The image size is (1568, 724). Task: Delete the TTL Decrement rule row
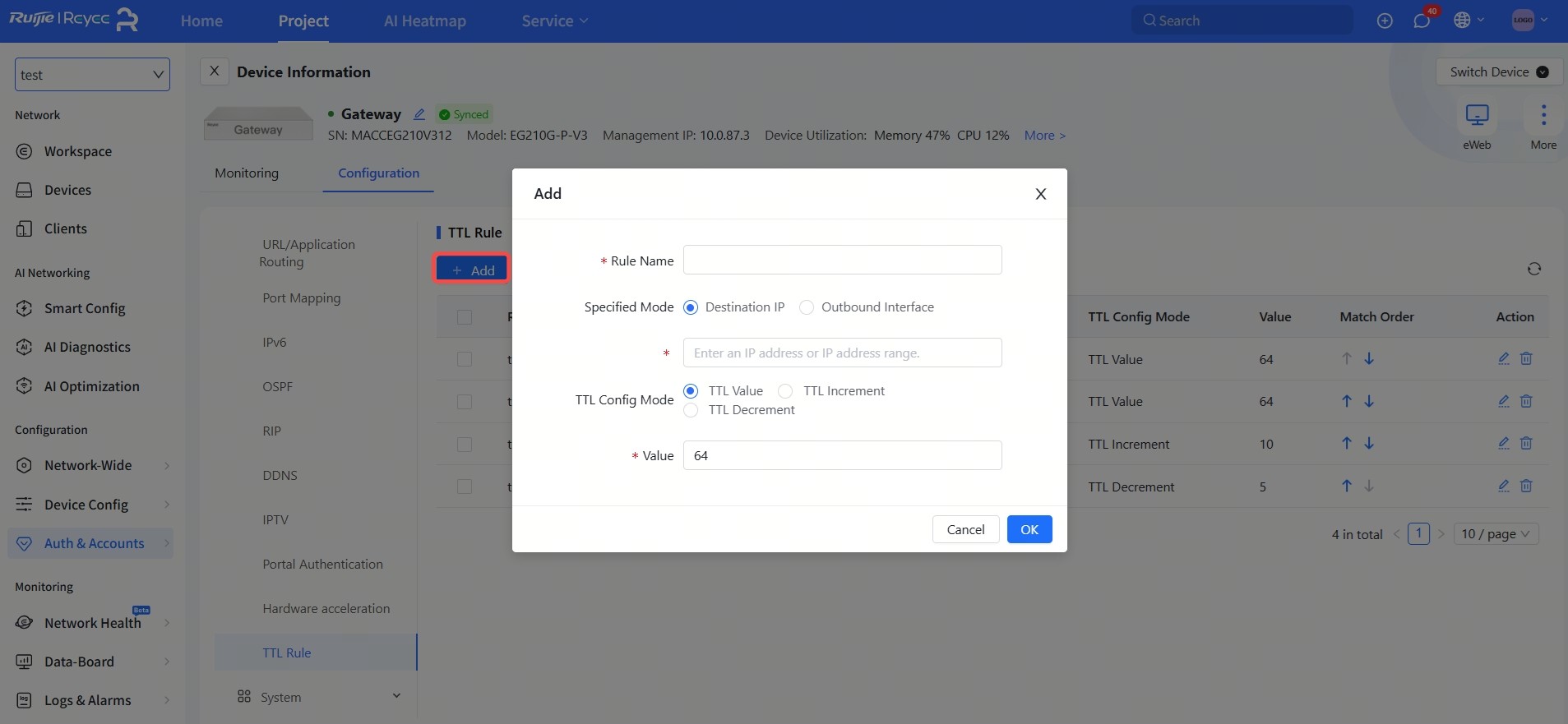pos(1526,486)
